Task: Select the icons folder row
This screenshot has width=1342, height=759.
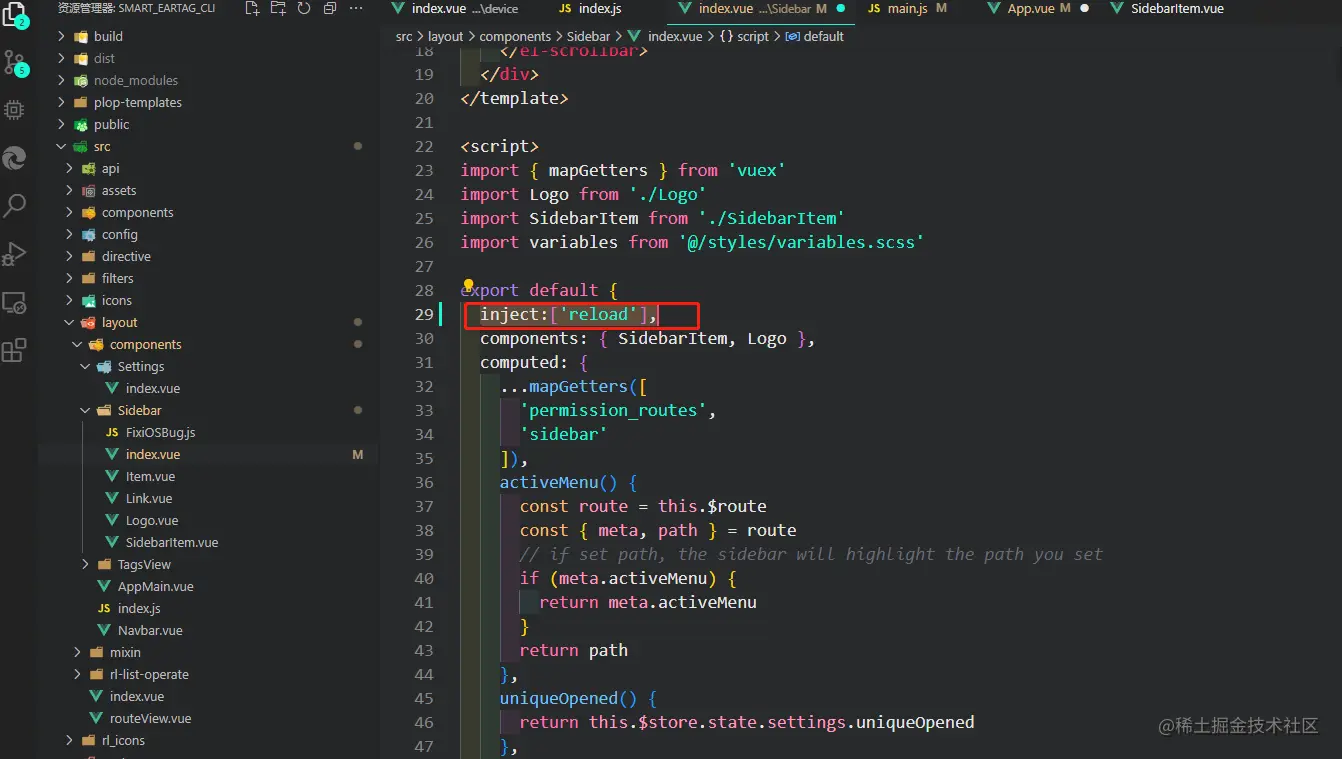Action: (208, 300)
